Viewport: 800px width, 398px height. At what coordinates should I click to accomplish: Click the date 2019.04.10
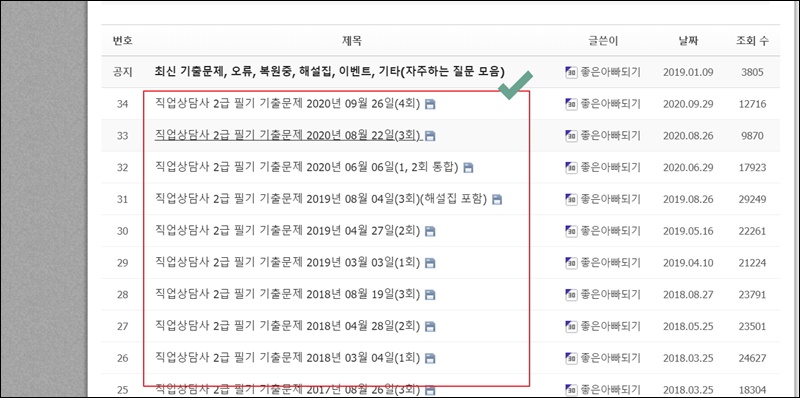688,263
